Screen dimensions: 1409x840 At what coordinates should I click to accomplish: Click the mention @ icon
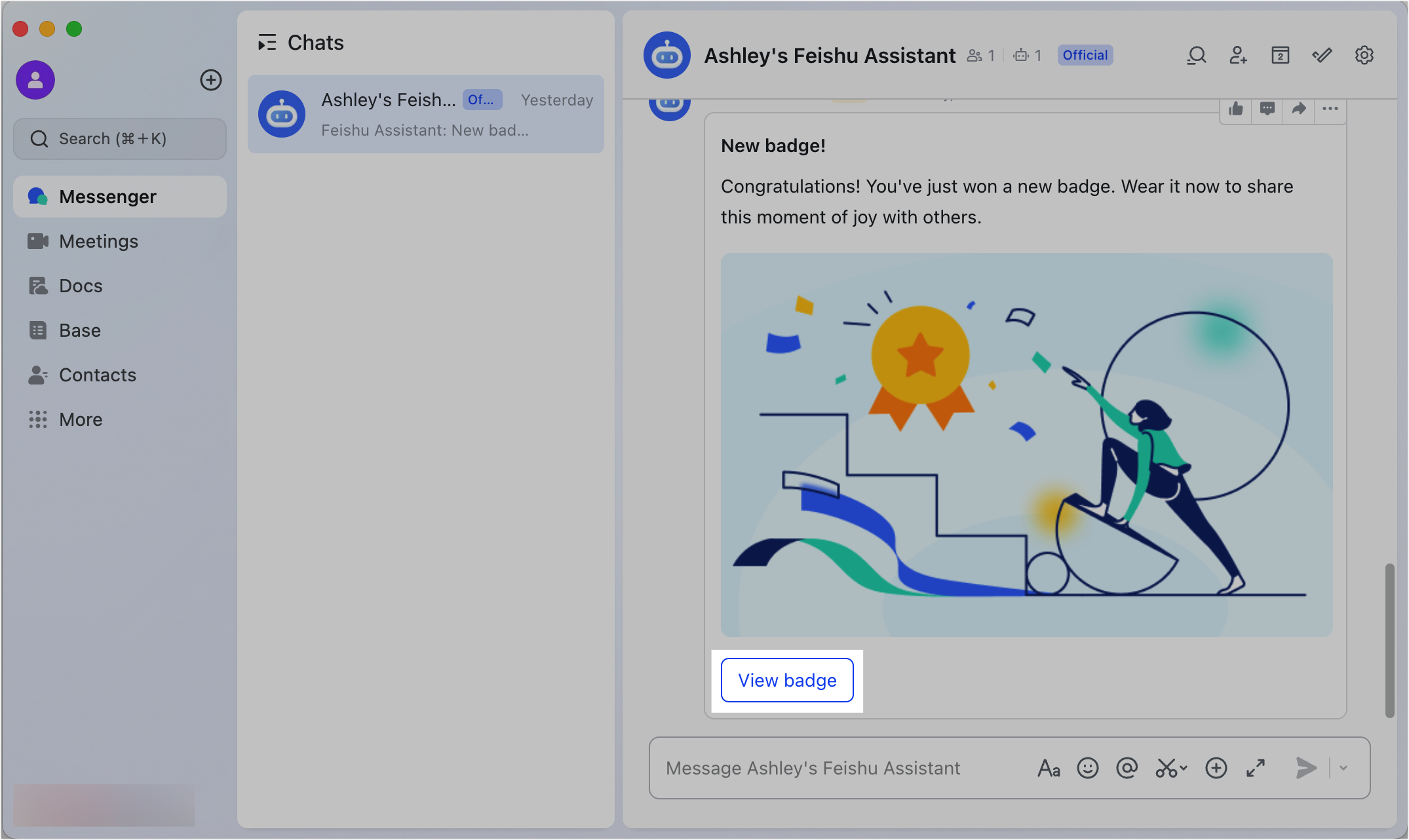pyautogui.click(x=1127, y=768)
